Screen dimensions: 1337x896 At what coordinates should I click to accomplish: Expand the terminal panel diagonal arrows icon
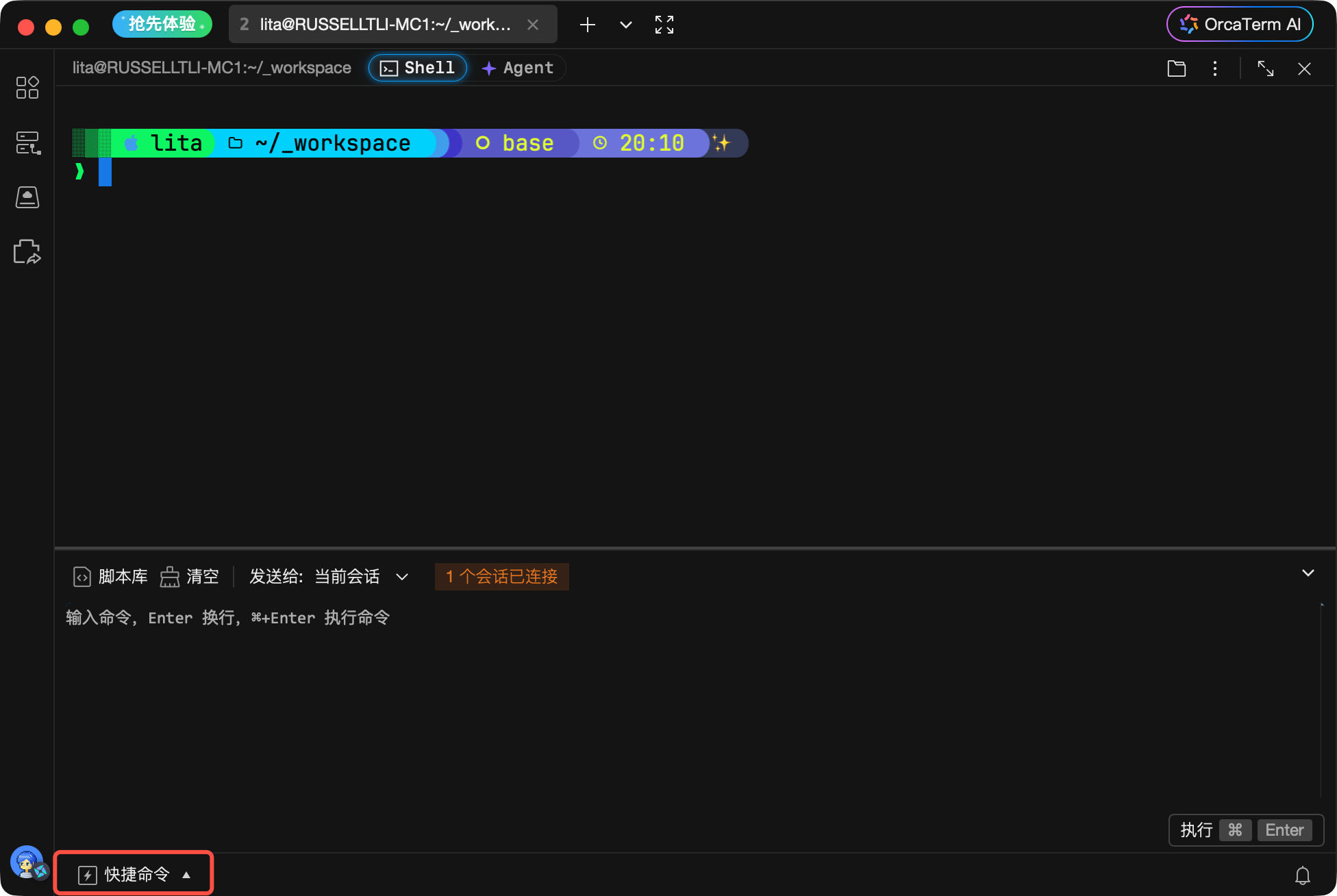1266,69
